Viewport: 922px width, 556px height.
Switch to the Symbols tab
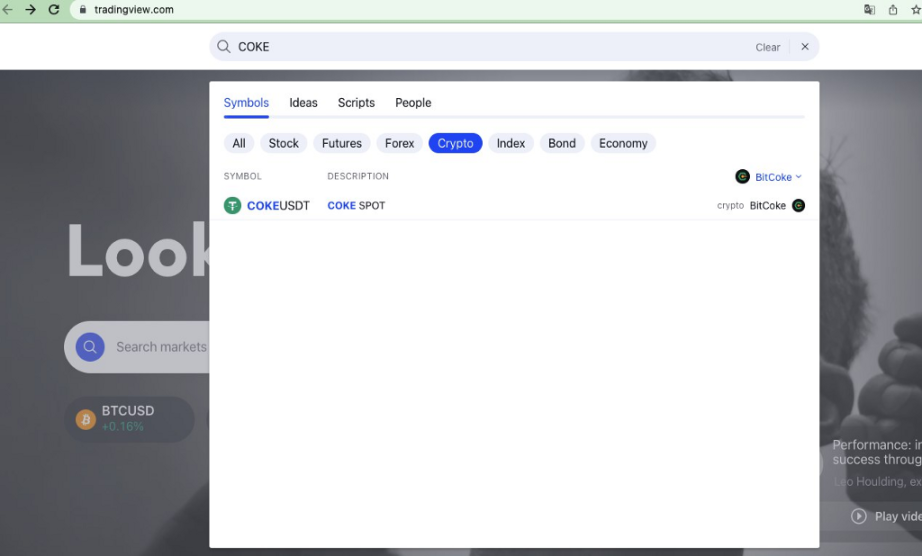246,102
